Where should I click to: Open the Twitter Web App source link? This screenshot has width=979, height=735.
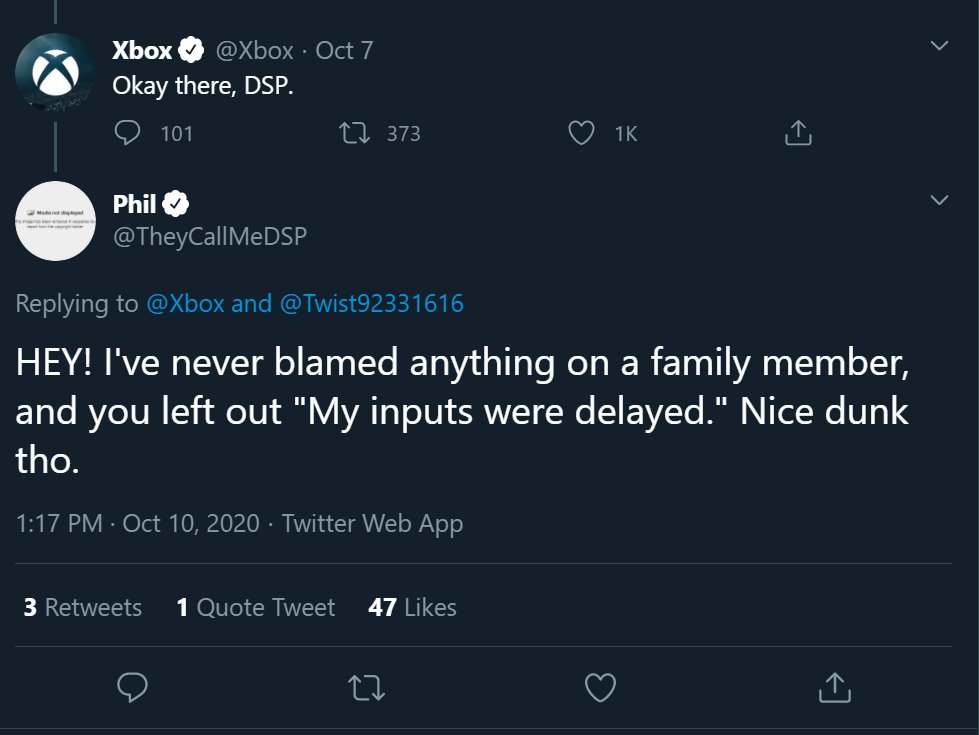(372, 523)
